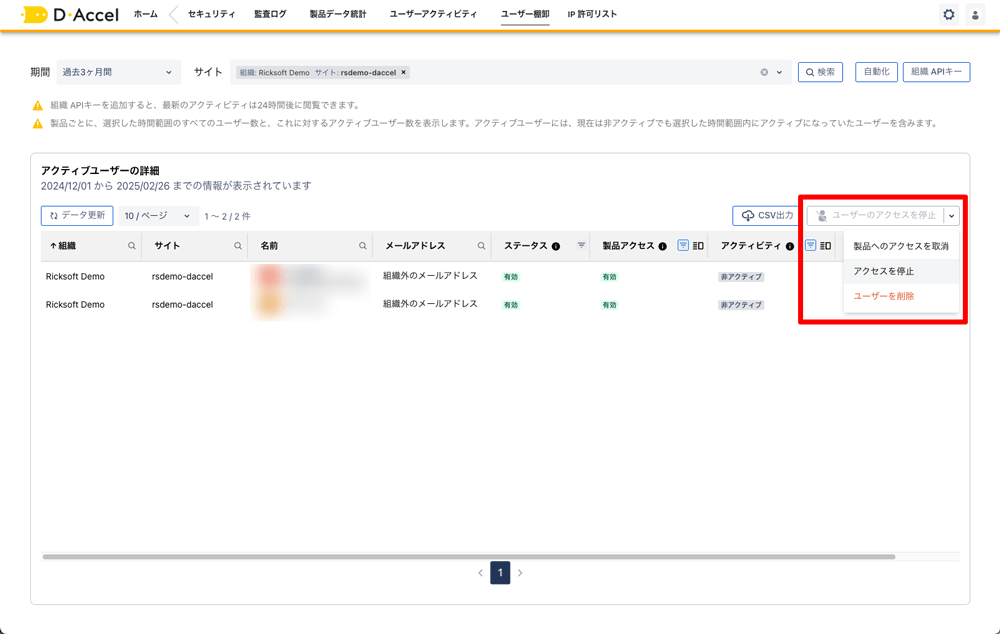Image resolution: width=1000 pixels, height=634 pixels.
Task: Open the 製品データ統計 tab
Action: point(338,14)
